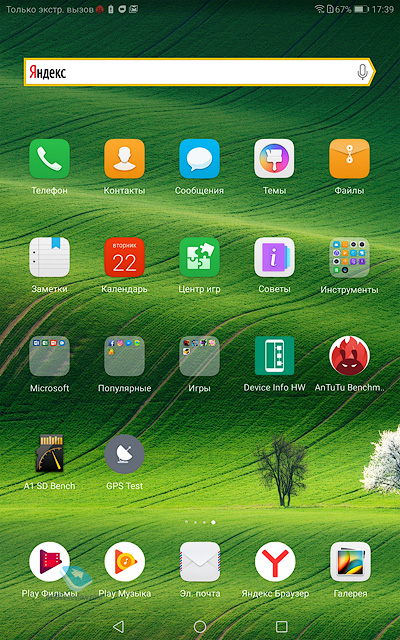Open the Игры games folder

pos(200,356)
